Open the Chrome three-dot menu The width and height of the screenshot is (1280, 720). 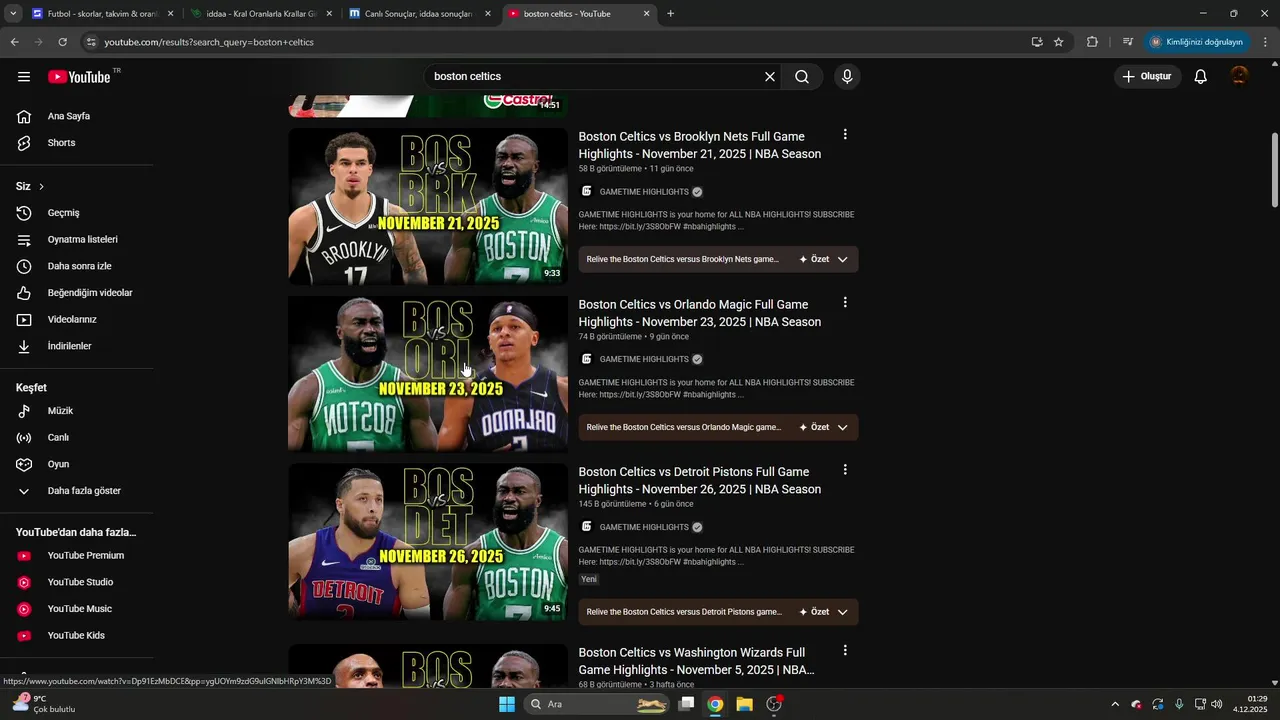point(1265,42)
